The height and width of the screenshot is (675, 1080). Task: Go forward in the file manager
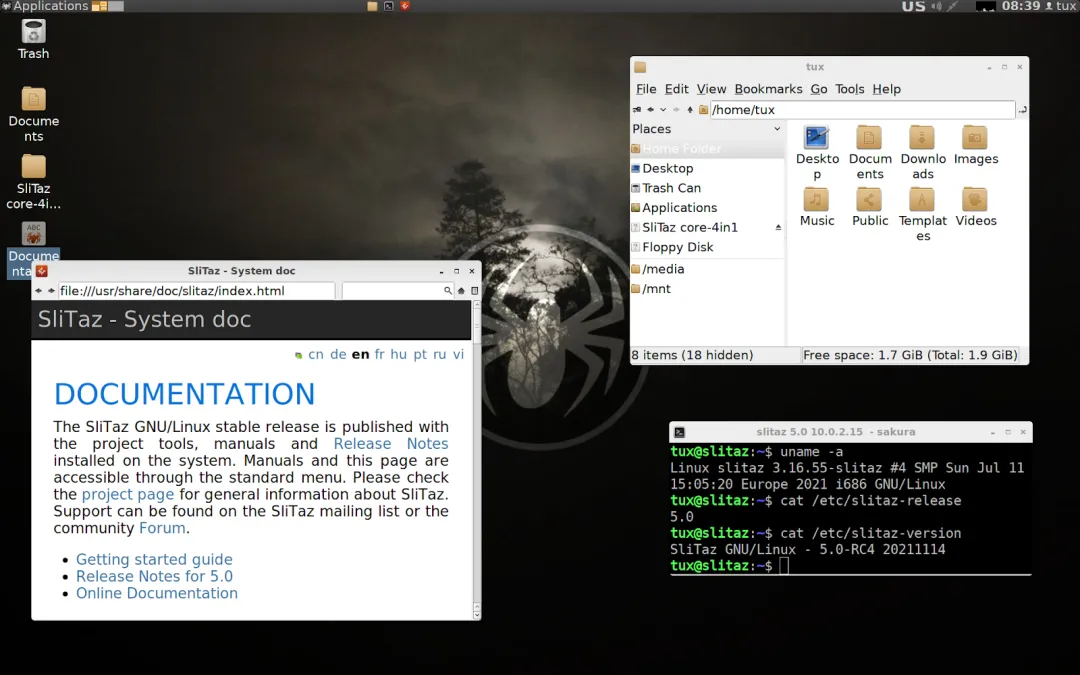coord(676,110)
